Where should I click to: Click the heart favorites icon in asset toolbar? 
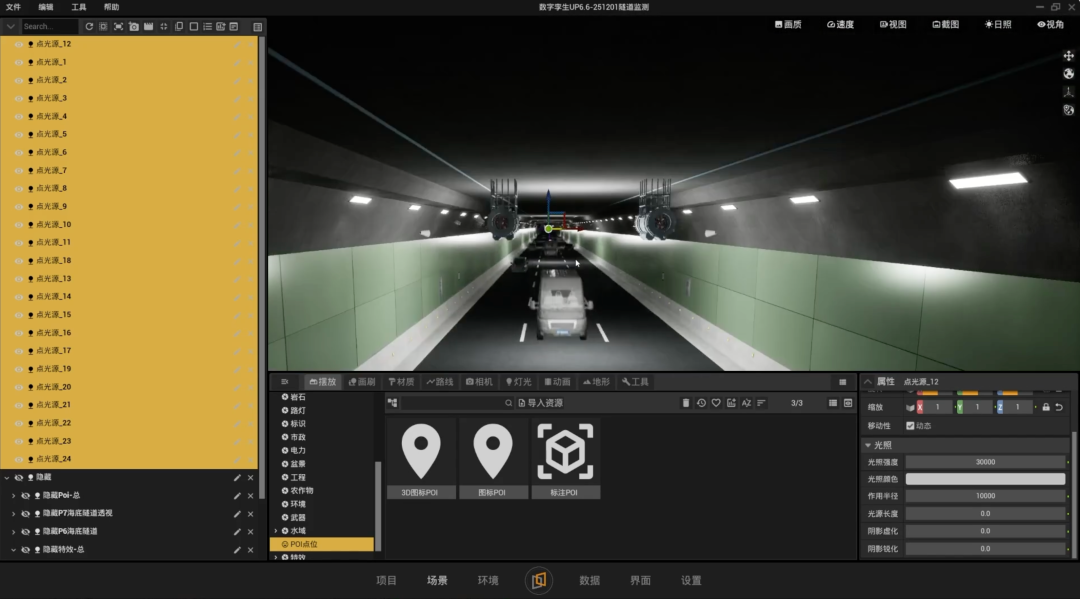(x=716, y=403)
